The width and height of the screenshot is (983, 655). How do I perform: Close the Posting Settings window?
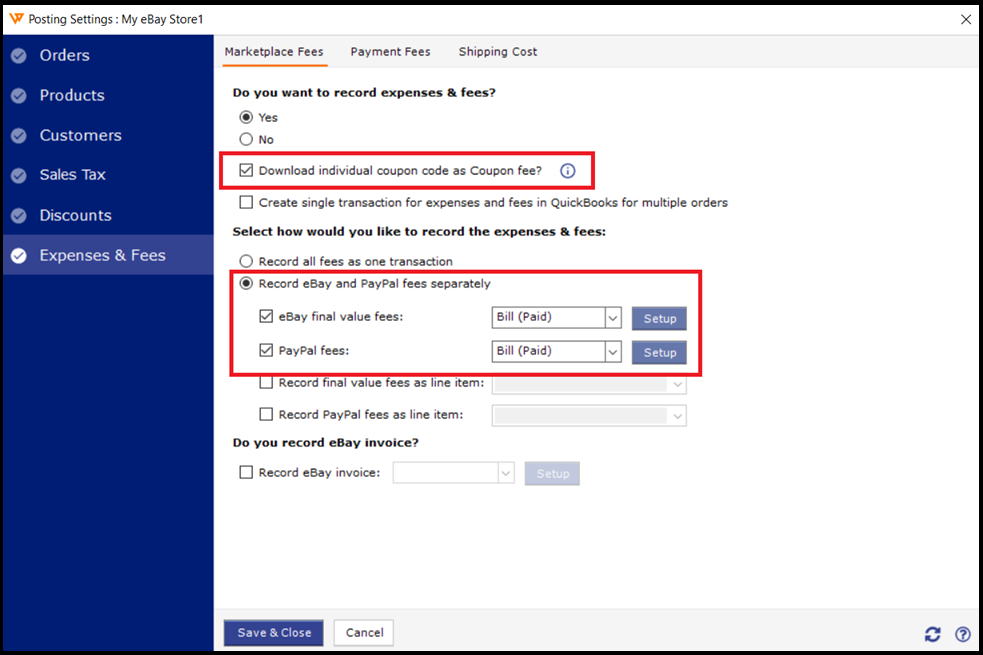(966, 19)
